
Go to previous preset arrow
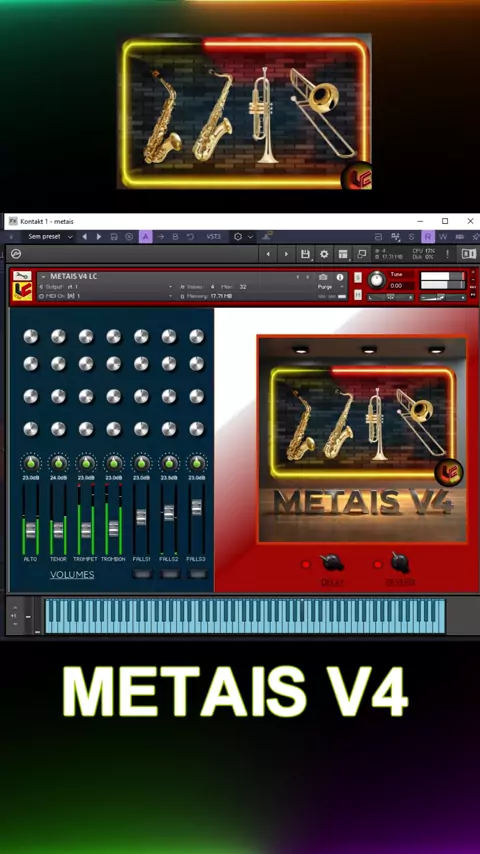coord(84,237)
